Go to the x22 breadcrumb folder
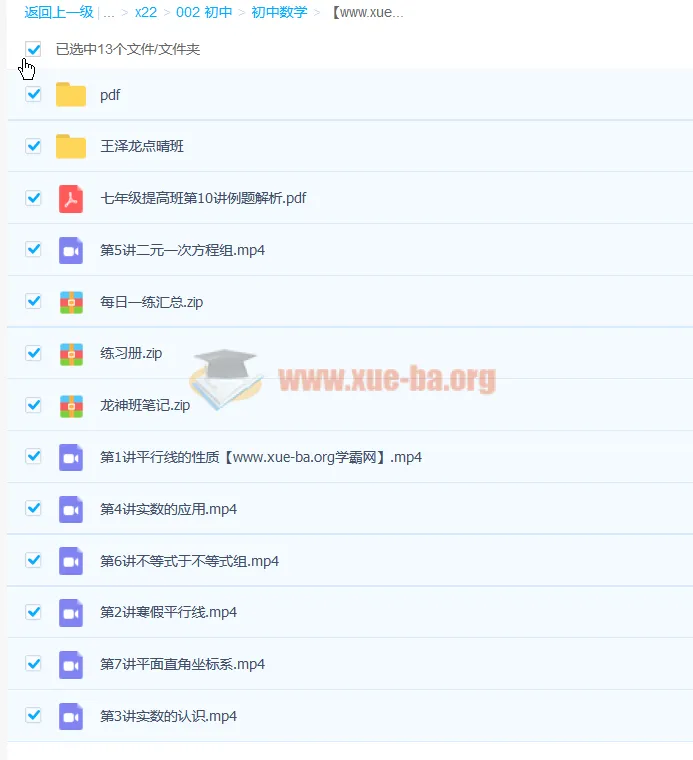The height and width of the screenshot is (760, 693). [x=146, y=13]
